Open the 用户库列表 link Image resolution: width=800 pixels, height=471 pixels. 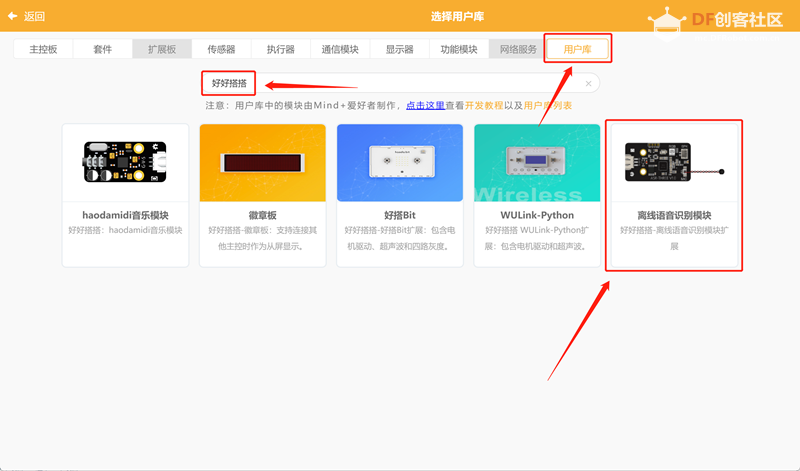[547, 106]
